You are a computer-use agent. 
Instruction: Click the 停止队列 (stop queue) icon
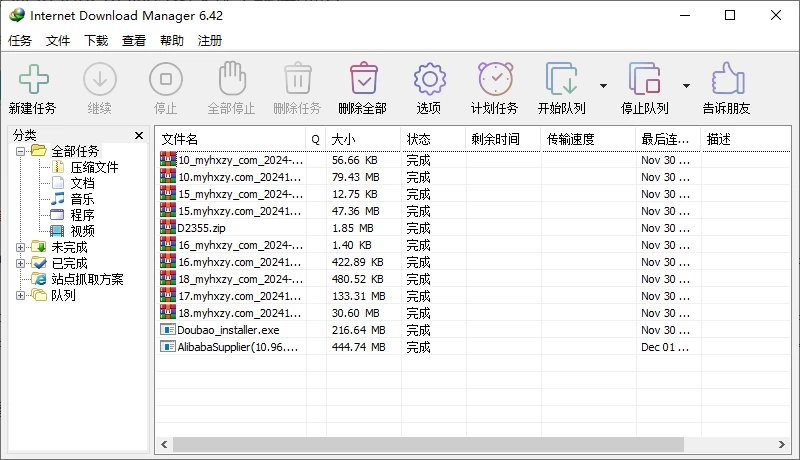coord(644,80)
